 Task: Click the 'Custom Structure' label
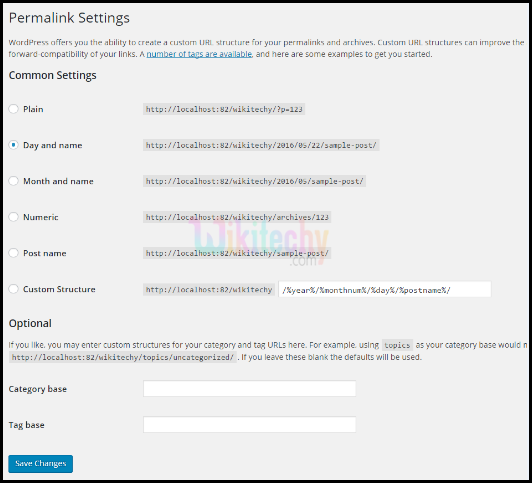click(59, 289)
